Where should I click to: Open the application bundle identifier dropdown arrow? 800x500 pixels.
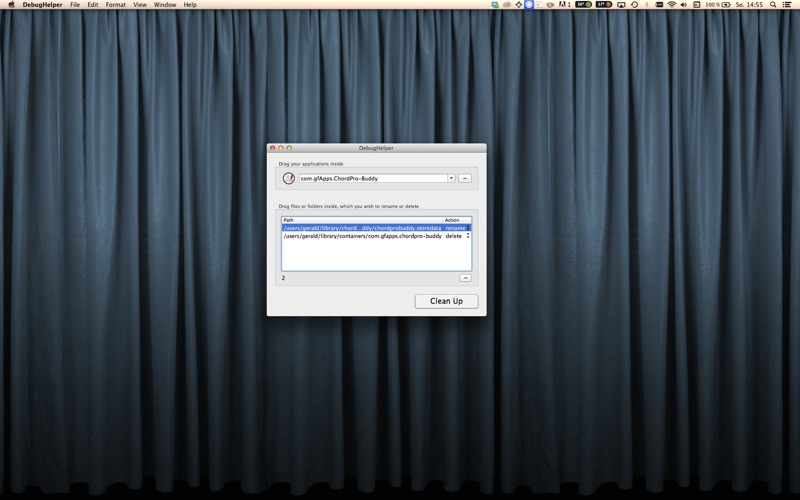pos(451,178)
